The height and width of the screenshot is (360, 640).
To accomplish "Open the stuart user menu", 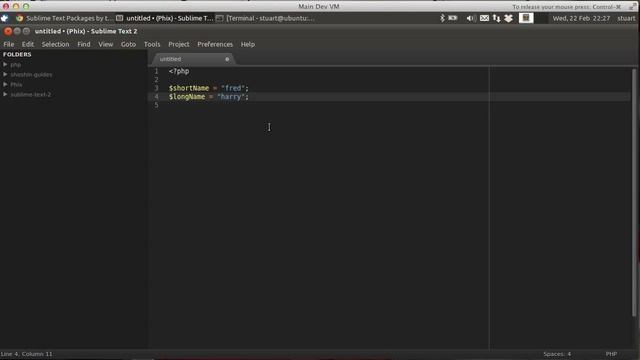I will click(x=626, y=18).
